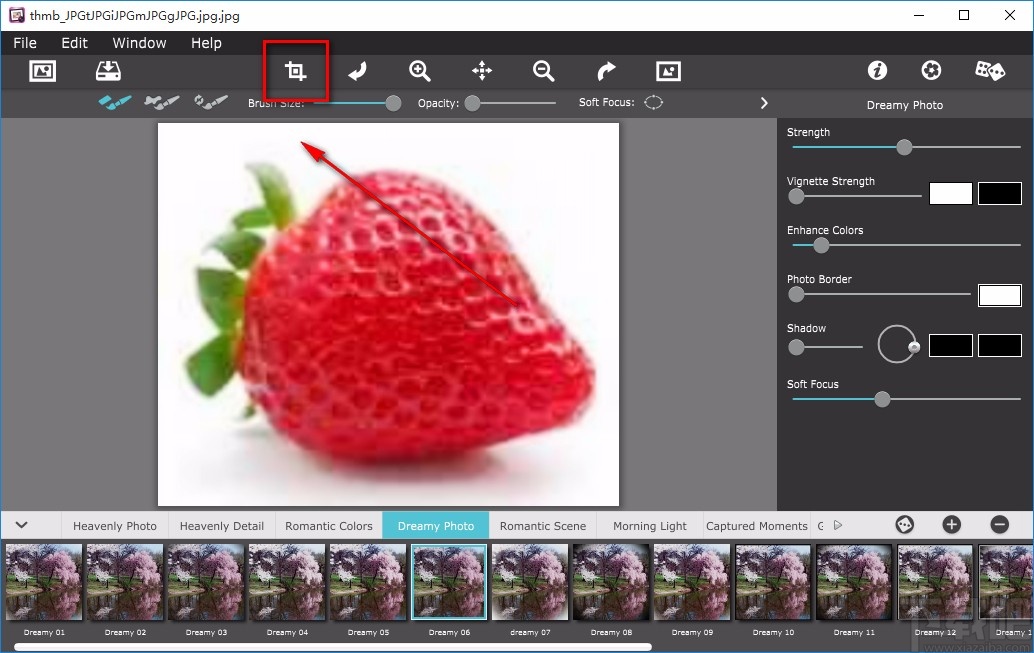Viewport: 1034px width, 653px height.
Task: Switch to the Romantic Scene tab
Action: pos(543,526)
